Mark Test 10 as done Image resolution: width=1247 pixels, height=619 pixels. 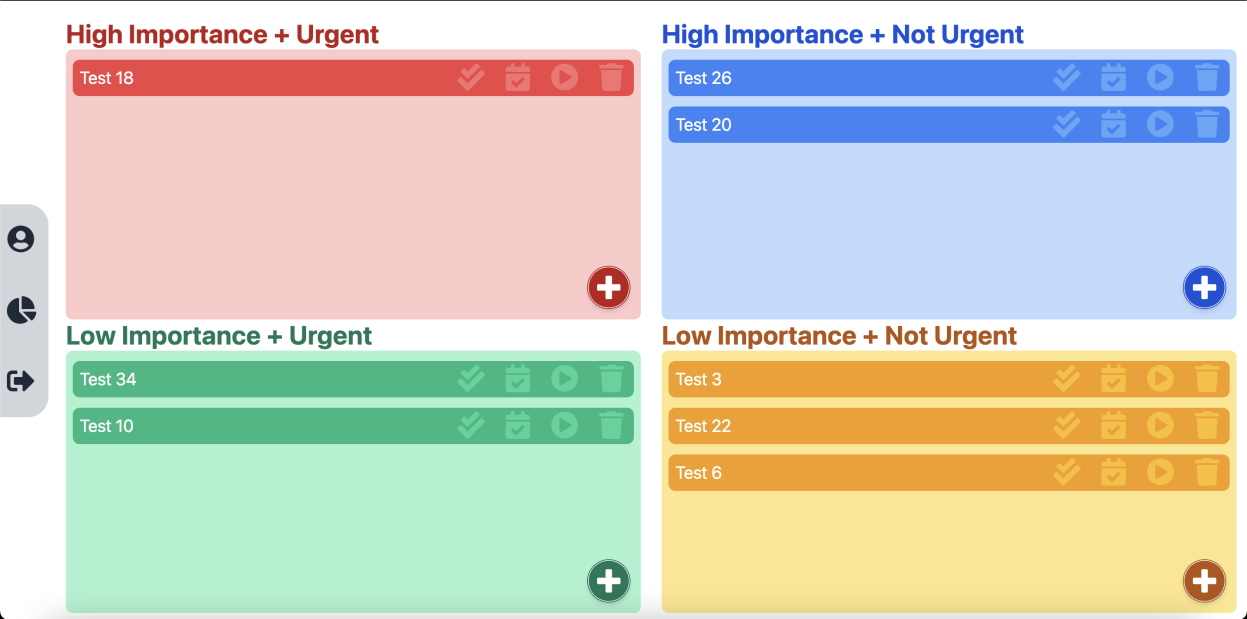[x=471, y=426]
